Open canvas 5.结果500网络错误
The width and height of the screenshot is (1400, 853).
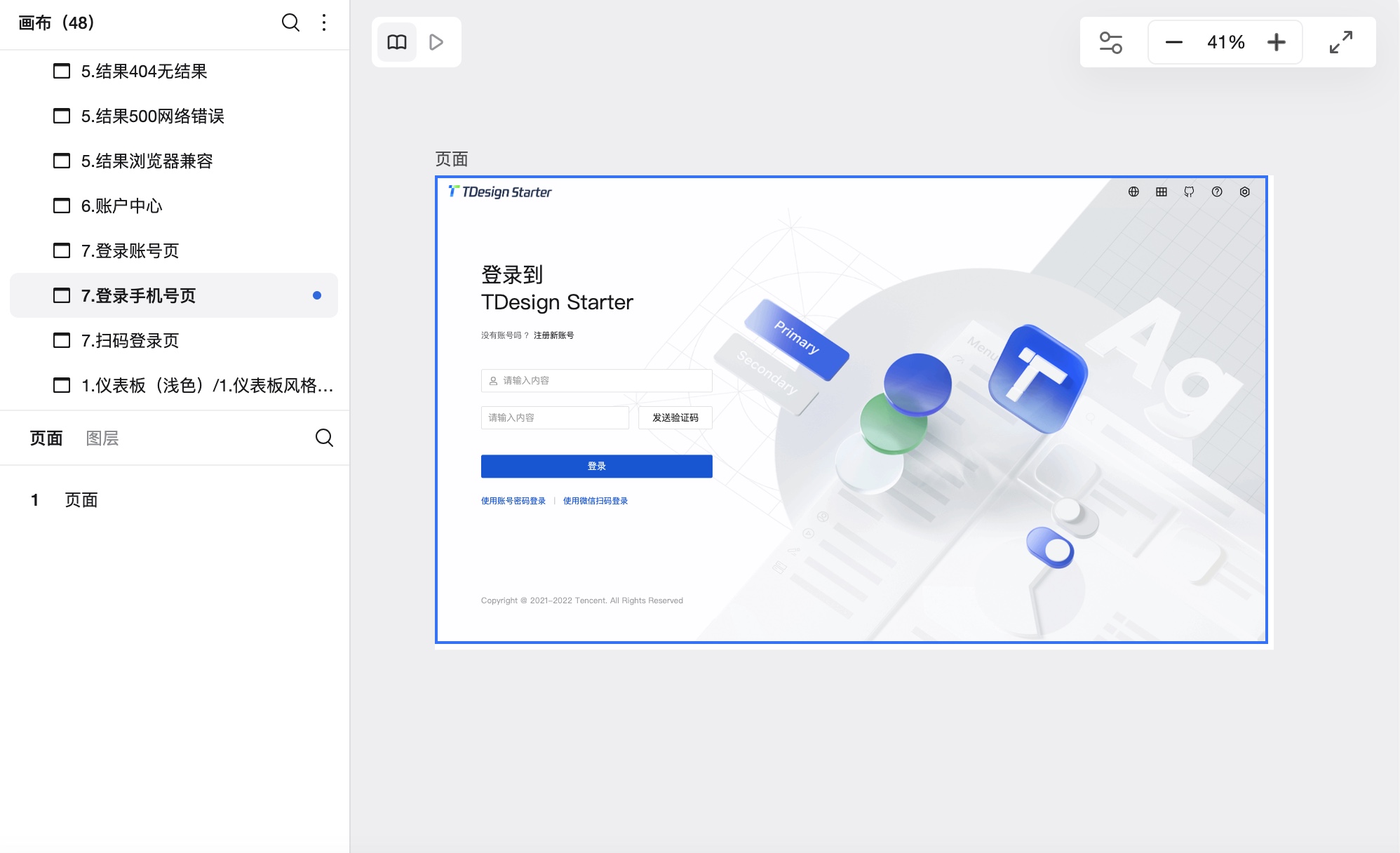(x=174, y=116)
